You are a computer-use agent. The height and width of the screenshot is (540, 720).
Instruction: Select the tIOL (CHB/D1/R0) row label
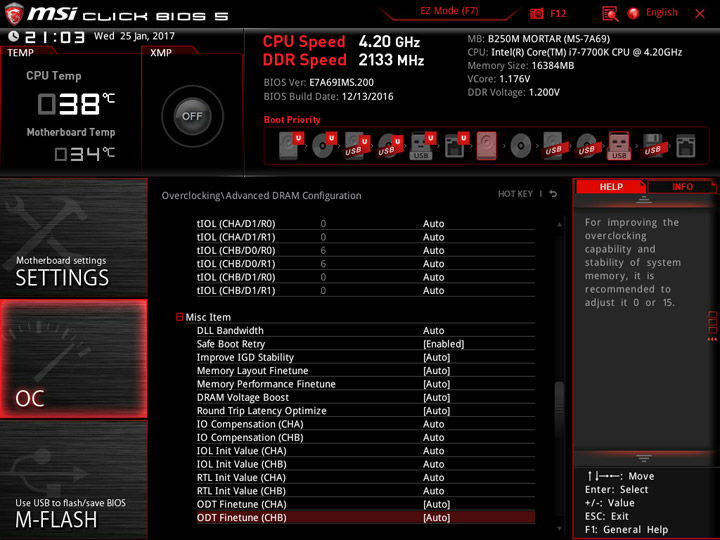pyautogui.click(x=236, y=277)
